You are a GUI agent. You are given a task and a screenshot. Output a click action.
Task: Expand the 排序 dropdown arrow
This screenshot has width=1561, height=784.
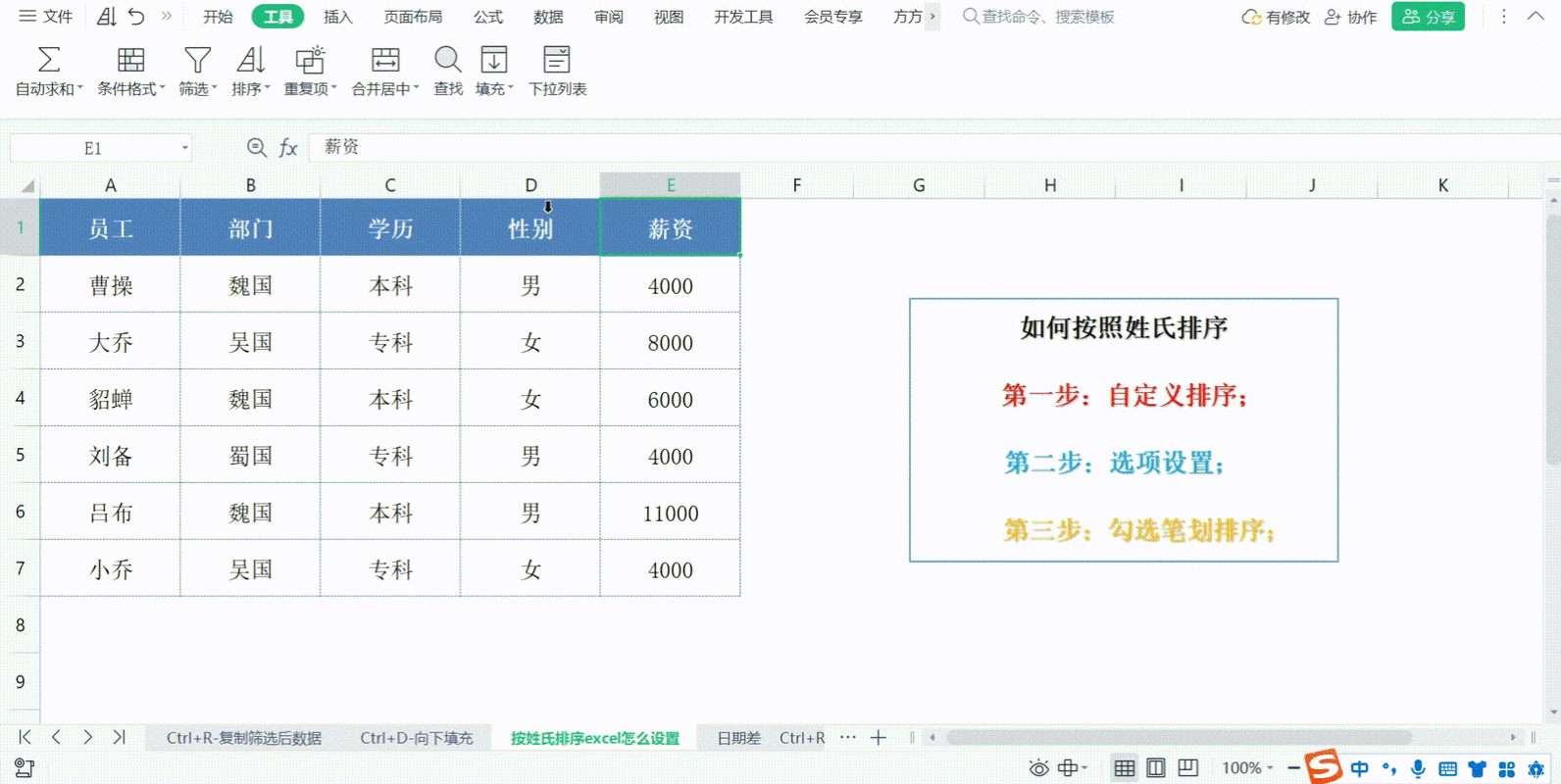[x=267, y=89]
